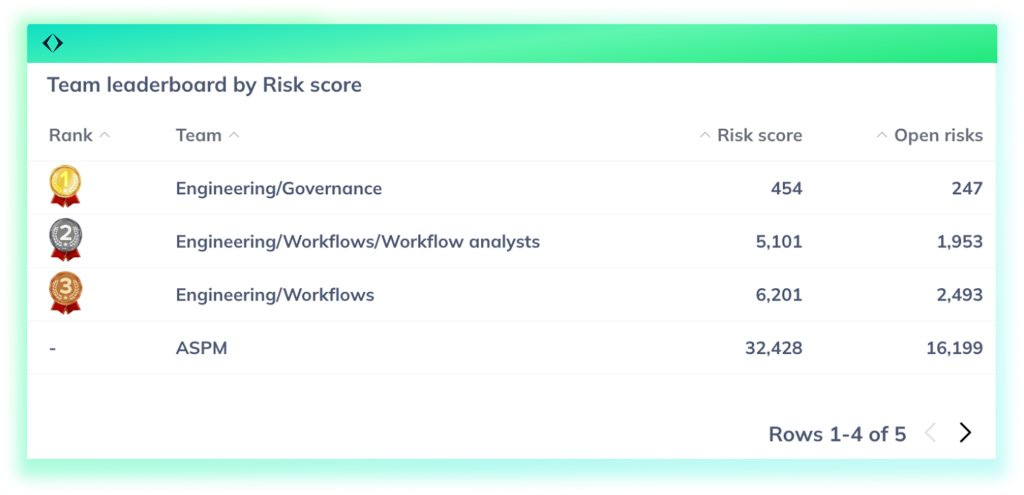Image resolution: width=1024 pixels, height=495 pixels.
Task: Open the Engineering/Governance team
Action: click(x=278, y=188)
